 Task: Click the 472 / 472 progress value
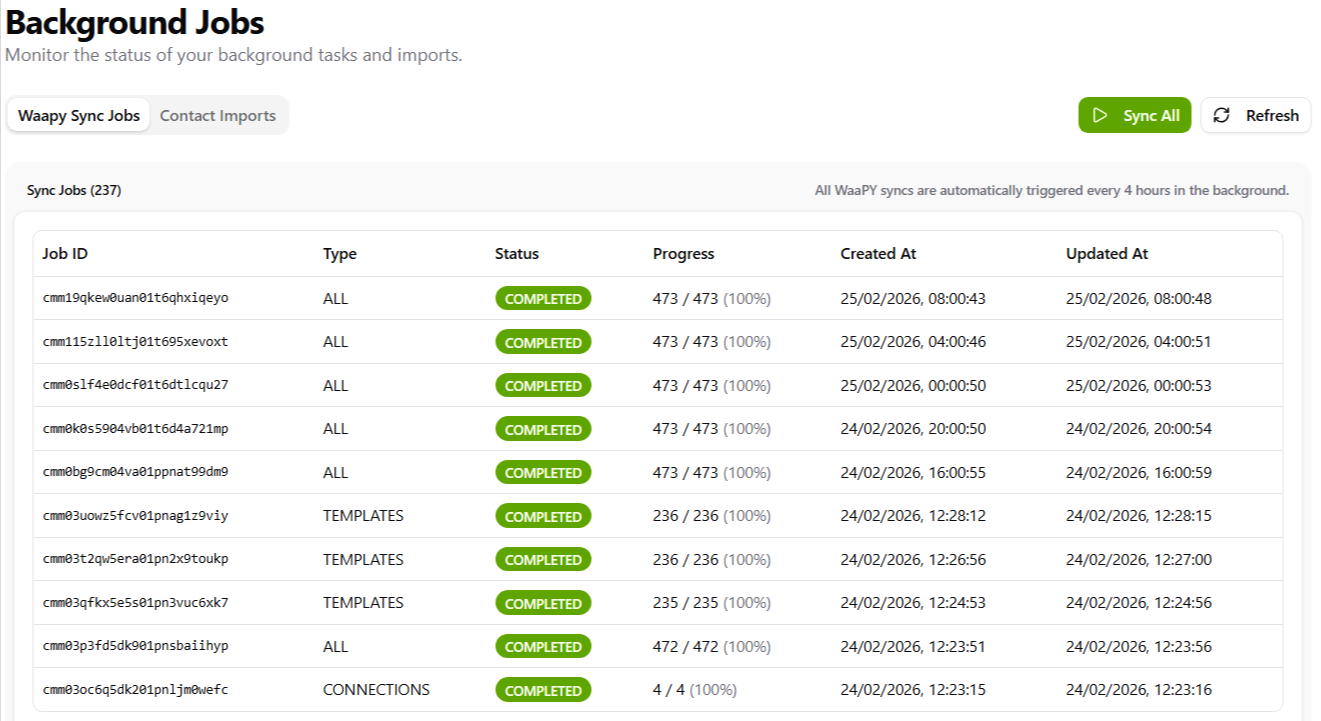(x=686, y=647)
